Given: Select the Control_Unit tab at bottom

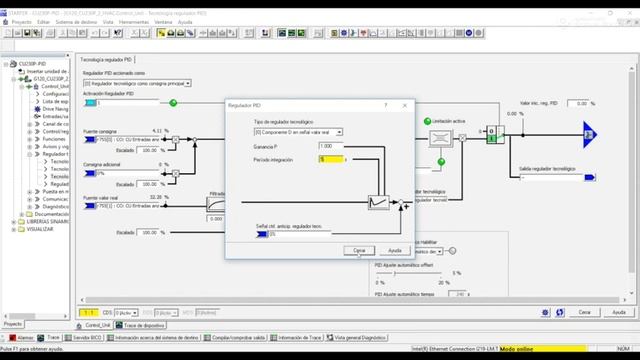Looking at the screenshot, I should pyautogui.click(x=93, y=325).
